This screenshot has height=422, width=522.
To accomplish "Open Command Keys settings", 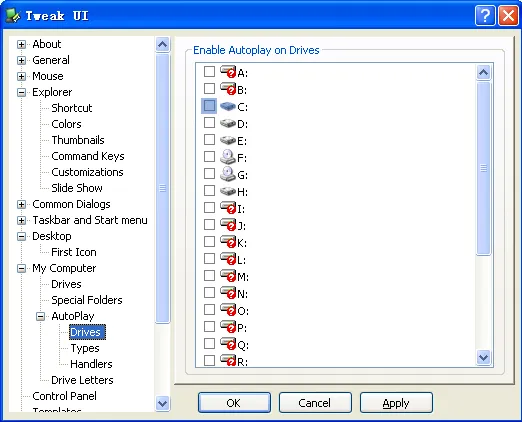I will point(88,156).
